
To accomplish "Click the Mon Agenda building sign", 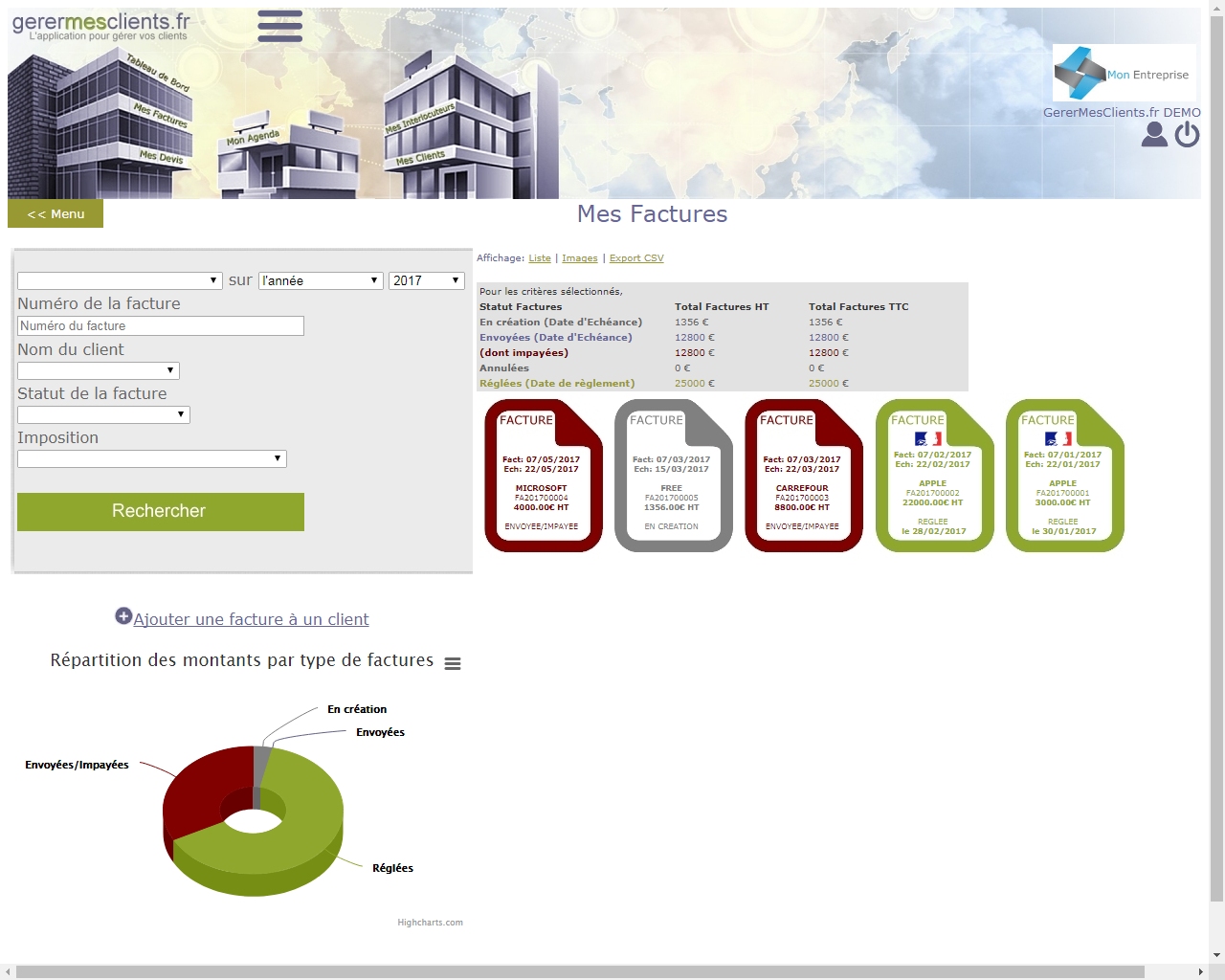I will tap(253, 138).
